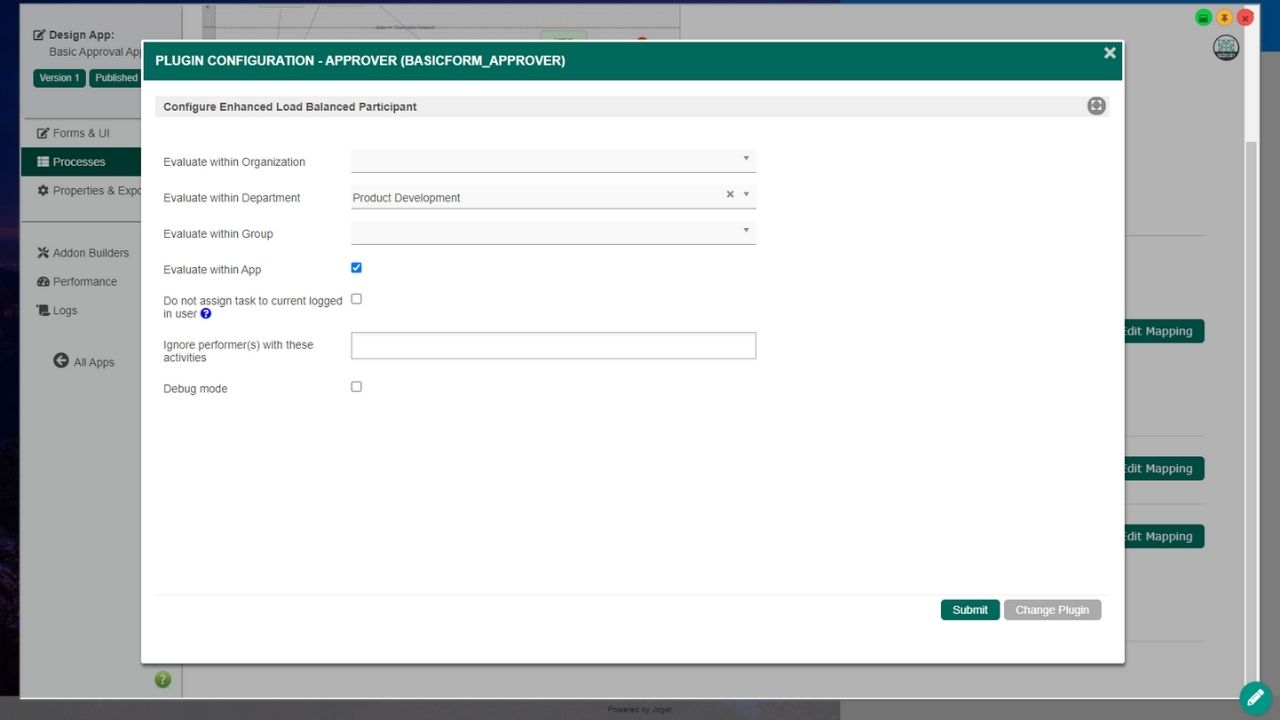Viewport: 1280px width, 720px height.
Task: Click the green help question mark icon
Action: [163, 680]
